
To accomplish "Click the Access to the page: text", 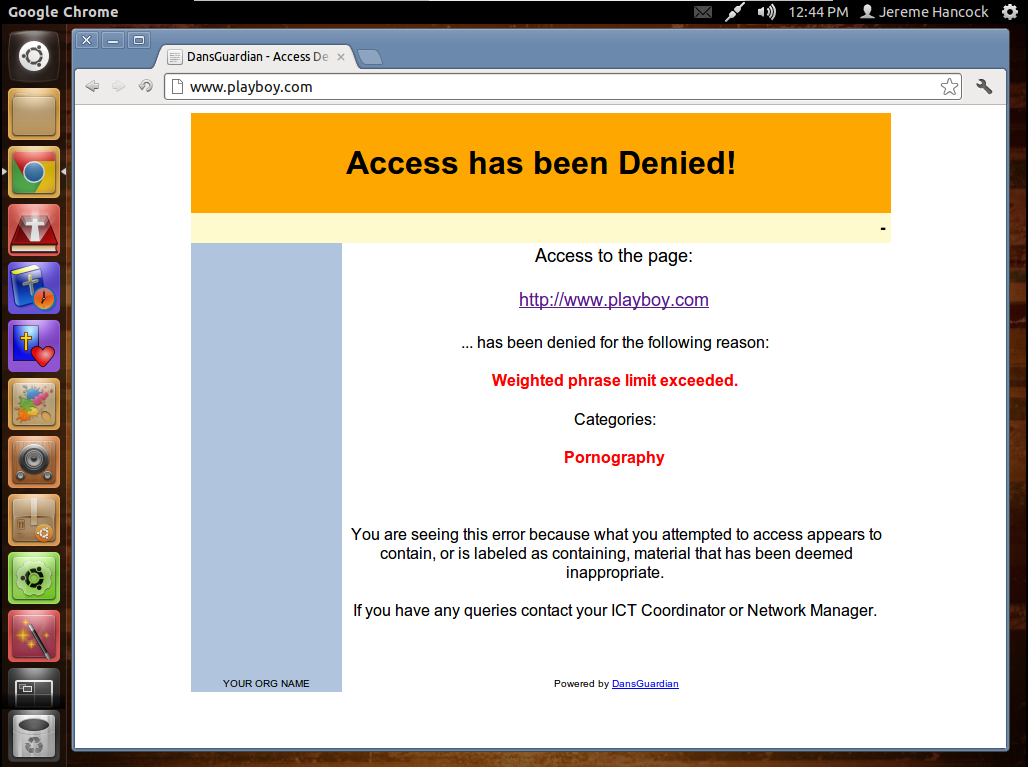I will click(x=614, y=256).
